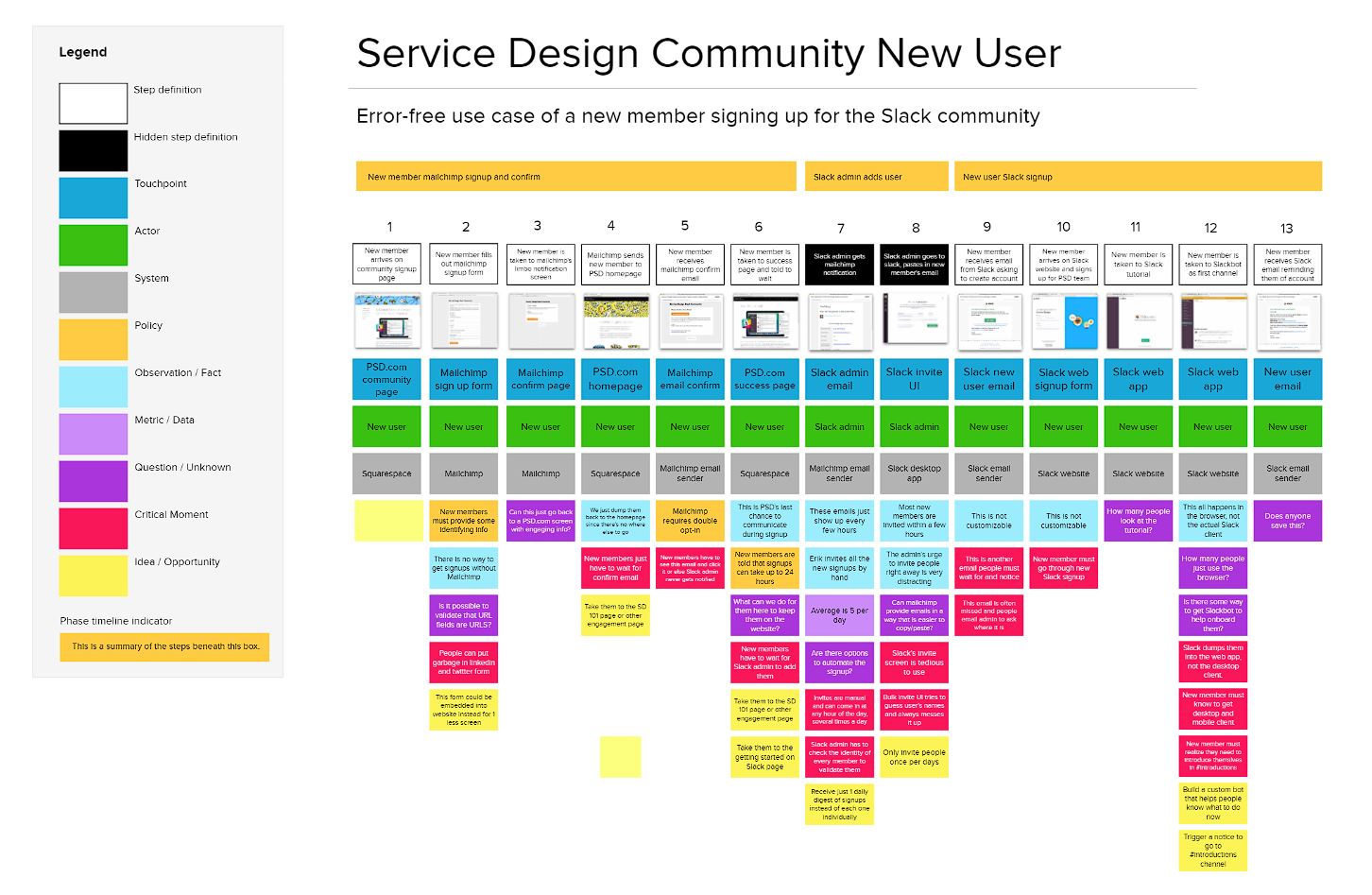Select the 'Legend' panel heading
Image resolution: width=1372 pixels, height=895 pixels.
tap(83, 52)
